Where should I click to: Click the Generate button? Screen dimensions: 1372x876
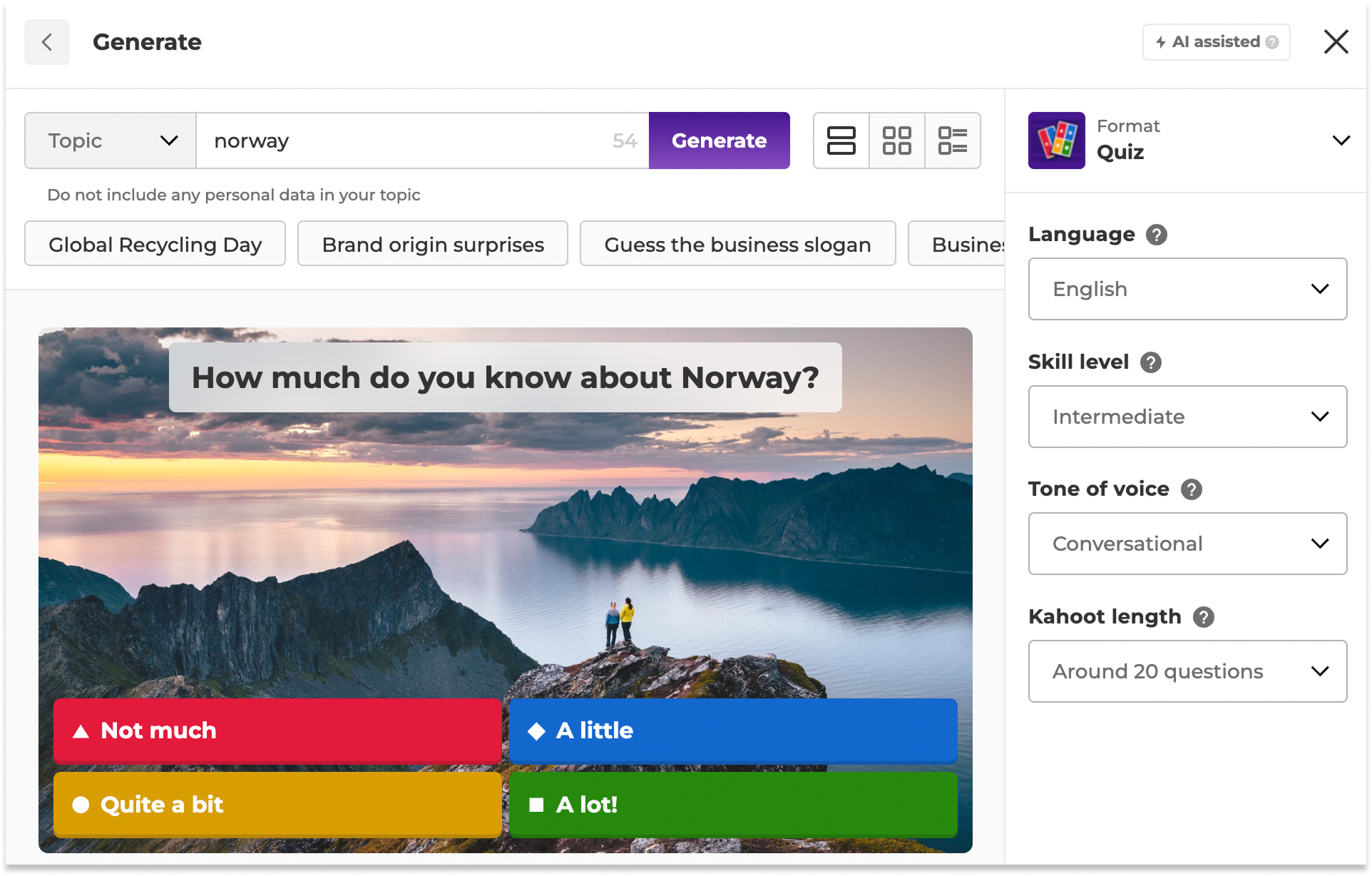(x=719, y=141)
